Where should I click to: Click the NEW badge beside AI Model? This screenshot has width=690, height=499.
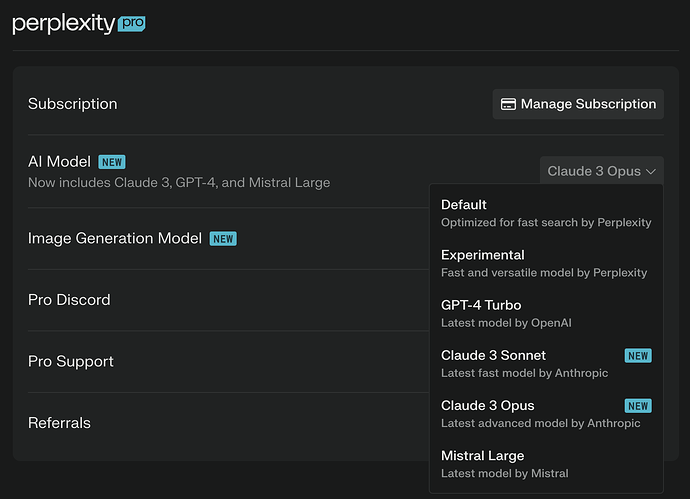coord(112,162)
